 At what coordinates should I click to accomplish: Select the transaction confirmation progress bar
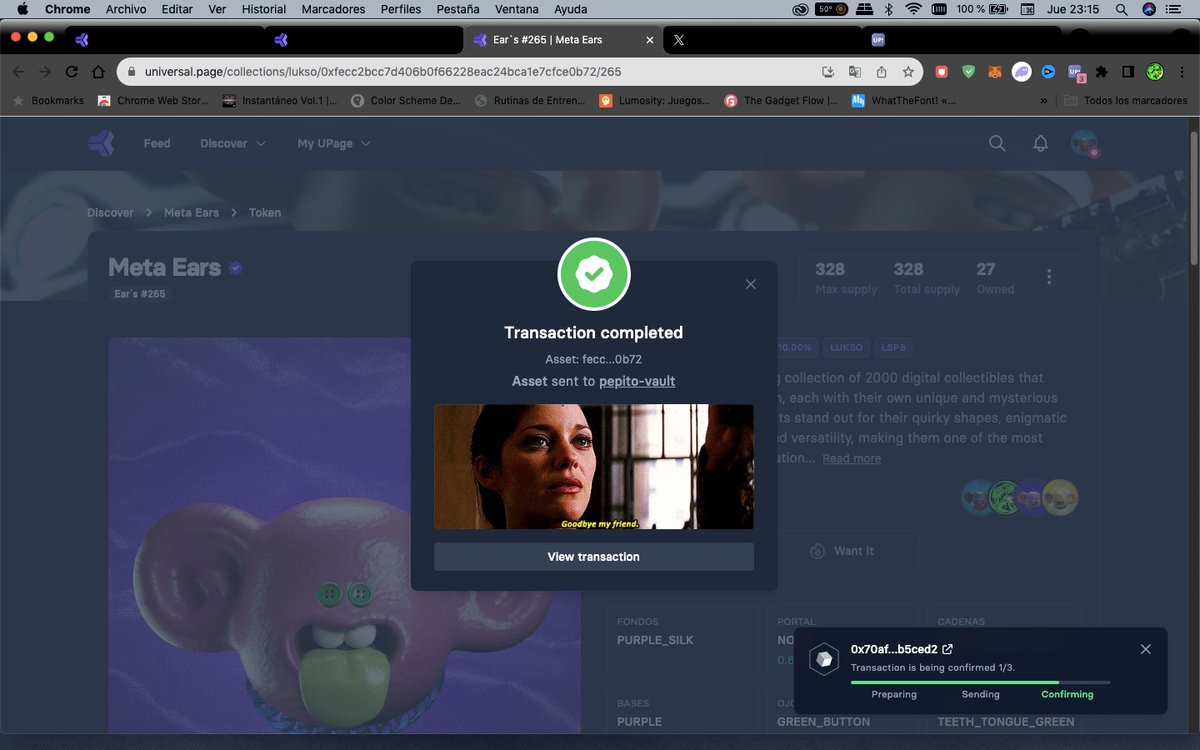pyautogui.click(x=980, y=682)
